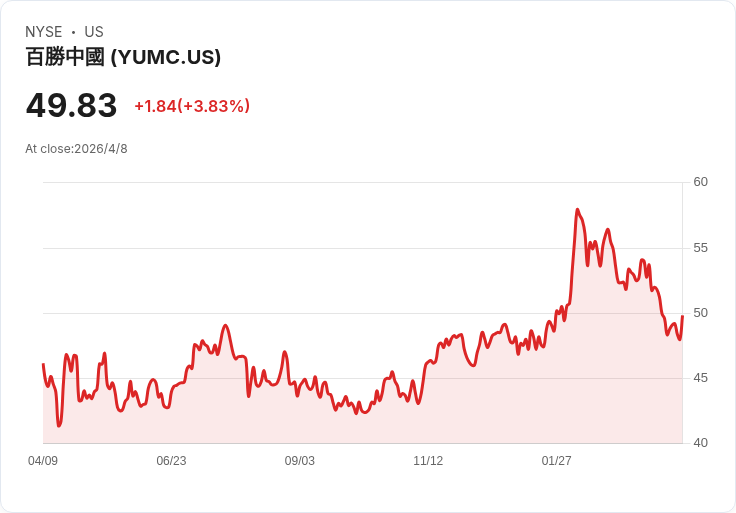This screenshot has width=736, height=513.
Task: Click the 60 label on price axis
Action: coord(700,182)
